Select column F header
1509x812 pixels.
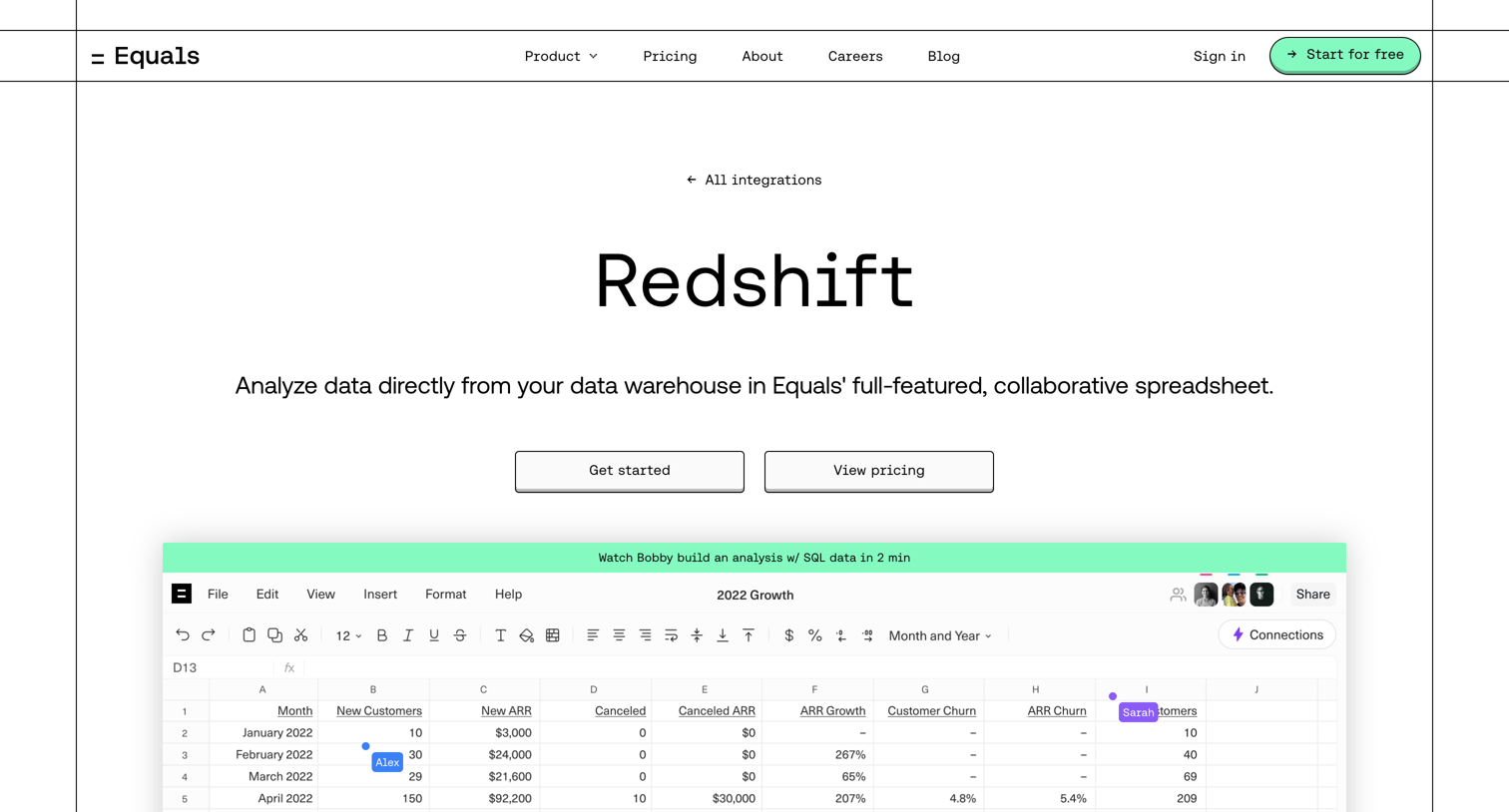[x=814, y=689]
